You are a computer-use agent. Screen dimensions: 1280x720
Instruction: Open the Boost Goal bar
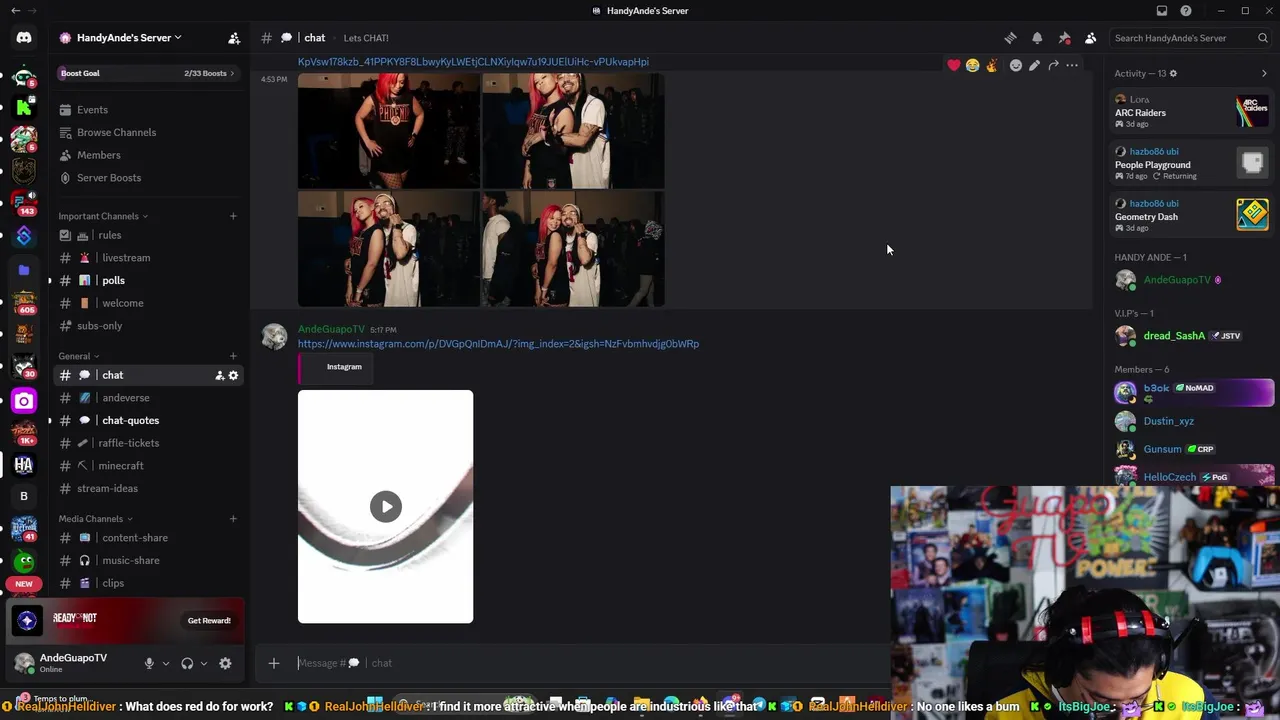(147, 73)
